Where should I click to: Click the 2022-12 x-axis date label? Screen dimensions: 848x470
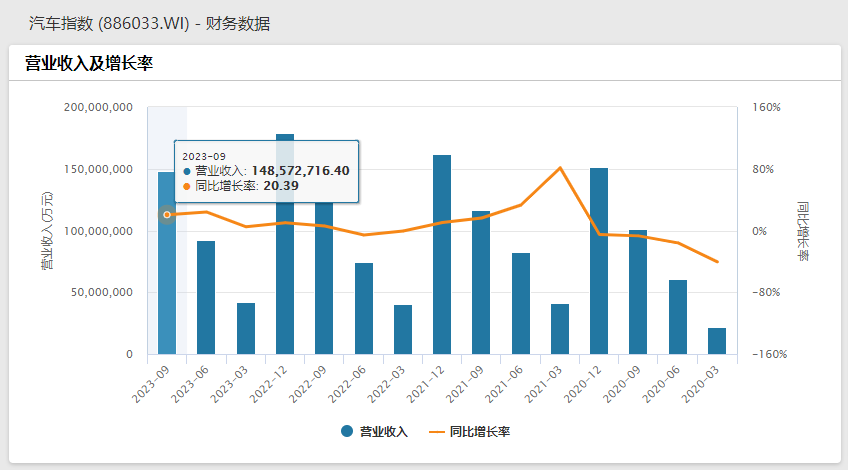click(x=267, y=384)
